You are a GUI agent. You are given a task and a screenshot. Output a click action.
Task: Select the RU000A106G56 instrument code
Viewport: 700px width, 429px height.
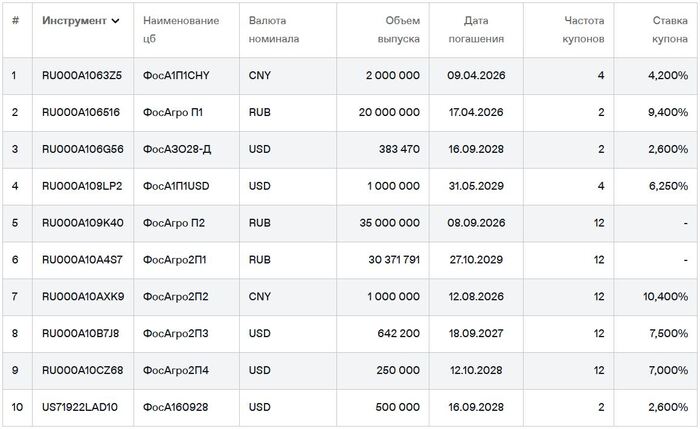click(x=82, y=149)
